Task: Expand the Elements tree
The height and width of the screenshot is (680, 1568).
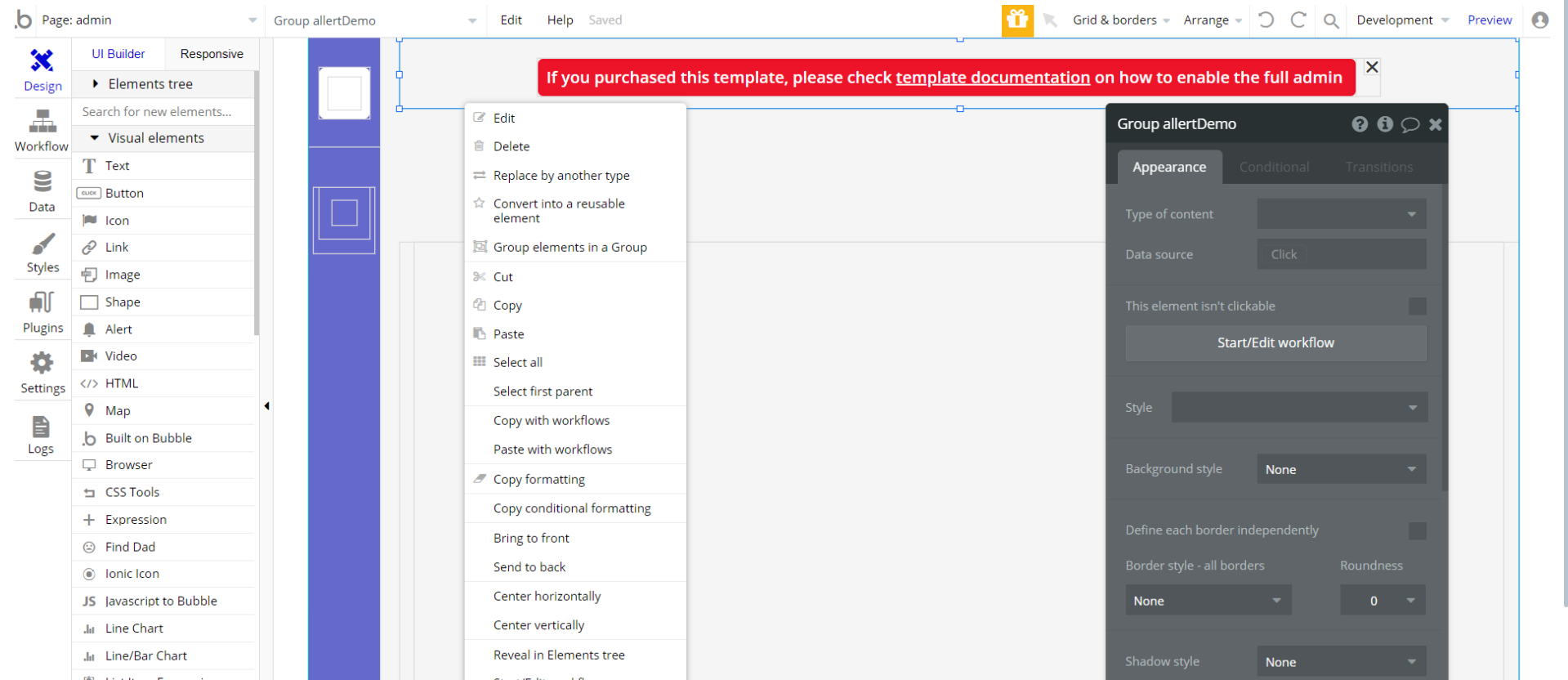Action: [x=96, y=84]
